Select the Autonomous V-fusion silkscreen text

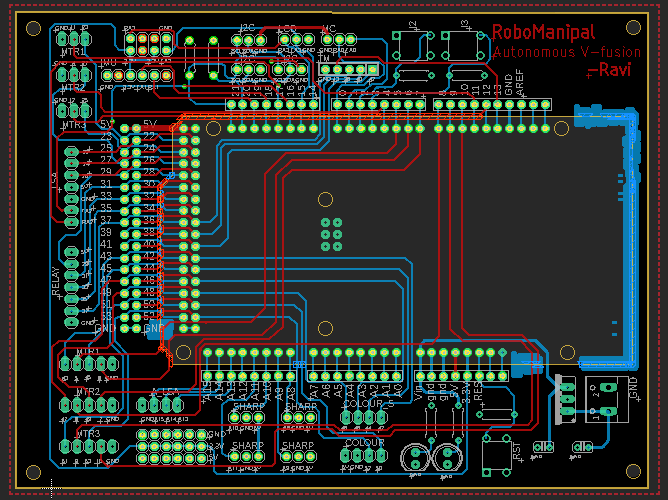[x=567, y=52]
